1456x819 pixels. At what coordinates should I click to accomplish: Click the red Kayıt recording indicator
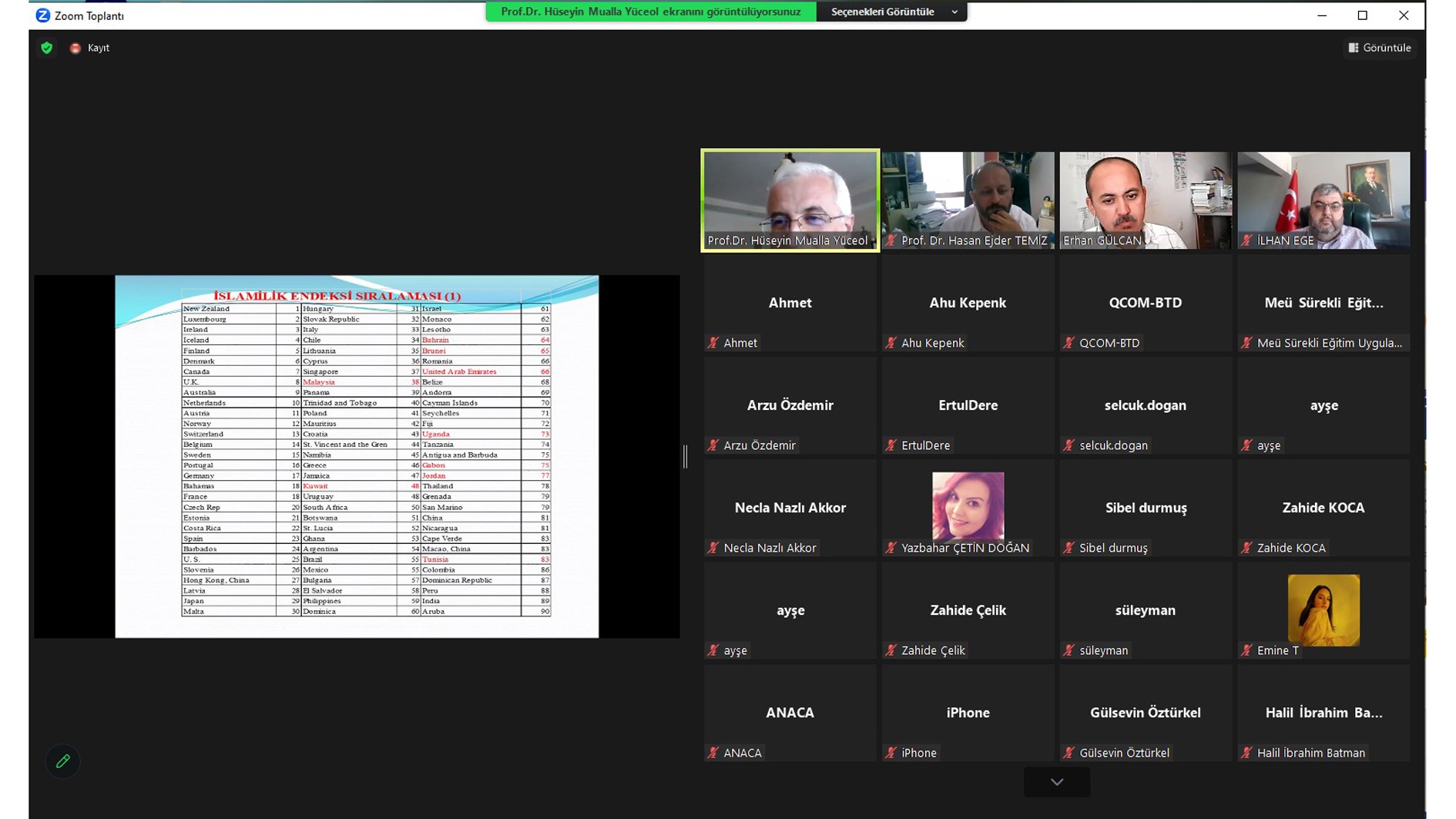pyautogui.click(x=75, y=48)
